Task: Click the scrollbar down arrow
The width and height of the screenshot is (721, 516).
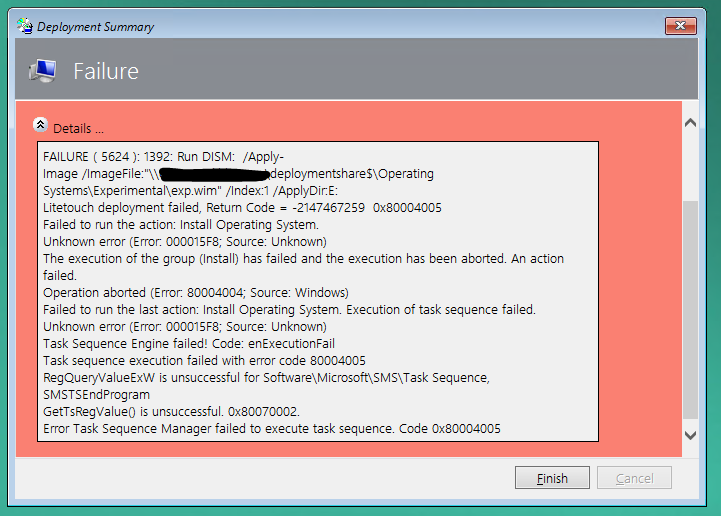Action: click(x=690, y=435)
